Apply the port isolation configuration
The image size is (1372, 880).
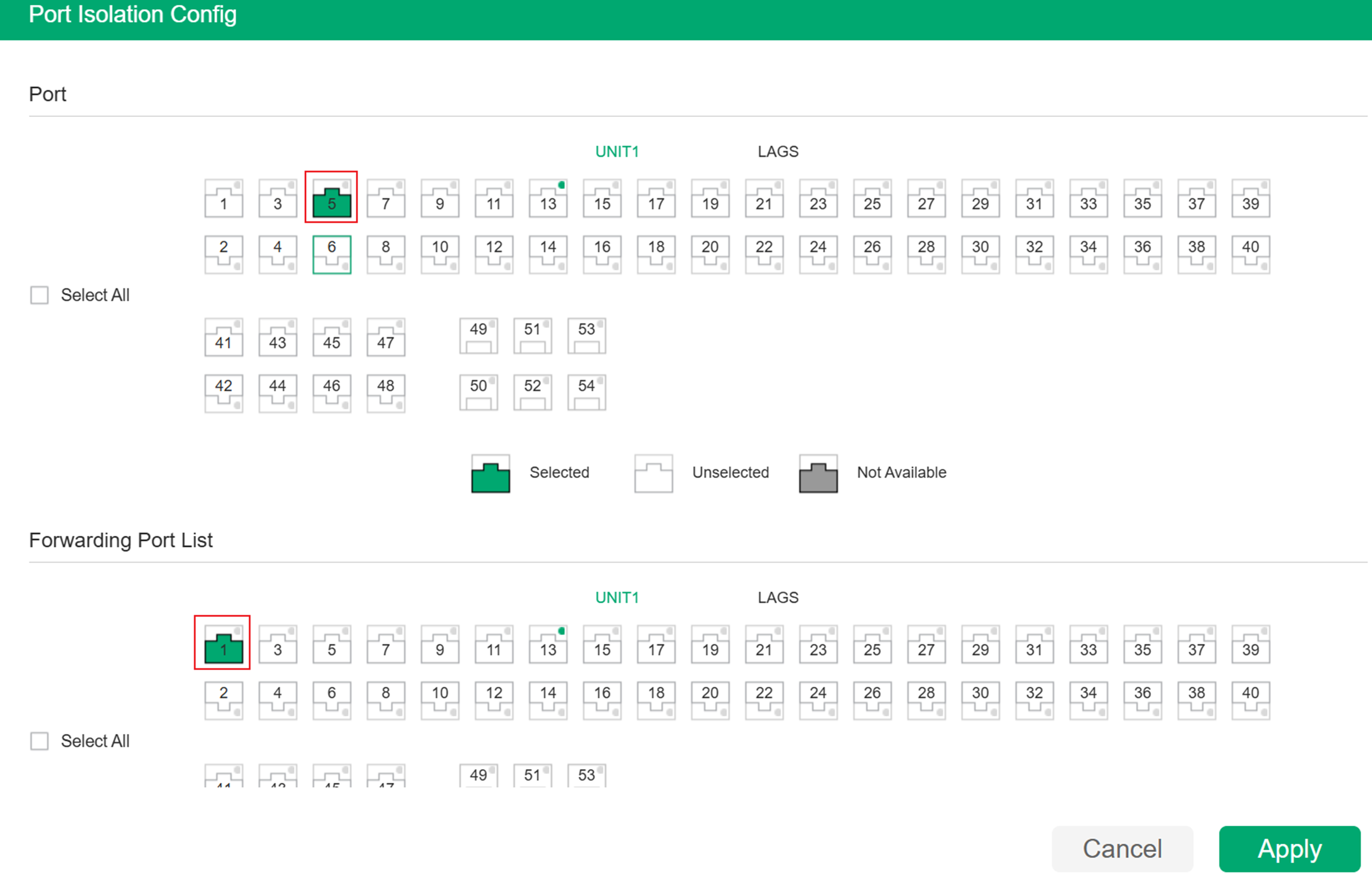[1289, 848]
